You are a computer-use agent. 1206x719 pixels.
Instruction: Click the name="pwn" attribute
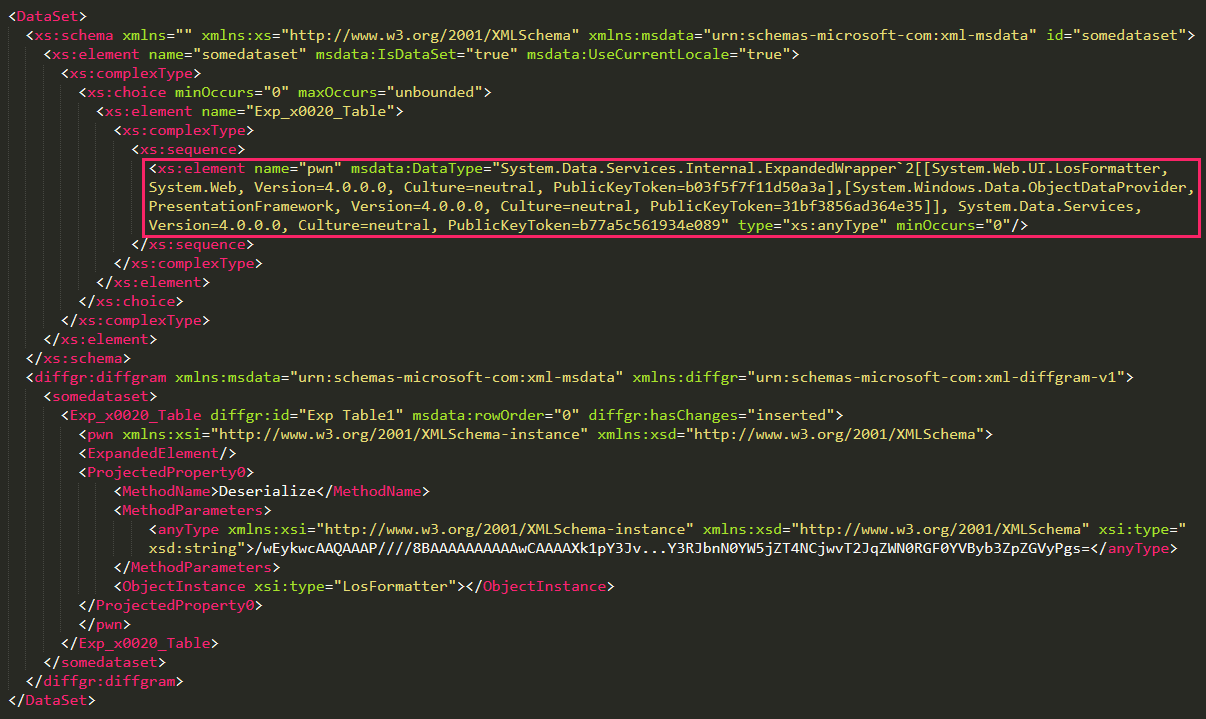[x=298, y=168]
